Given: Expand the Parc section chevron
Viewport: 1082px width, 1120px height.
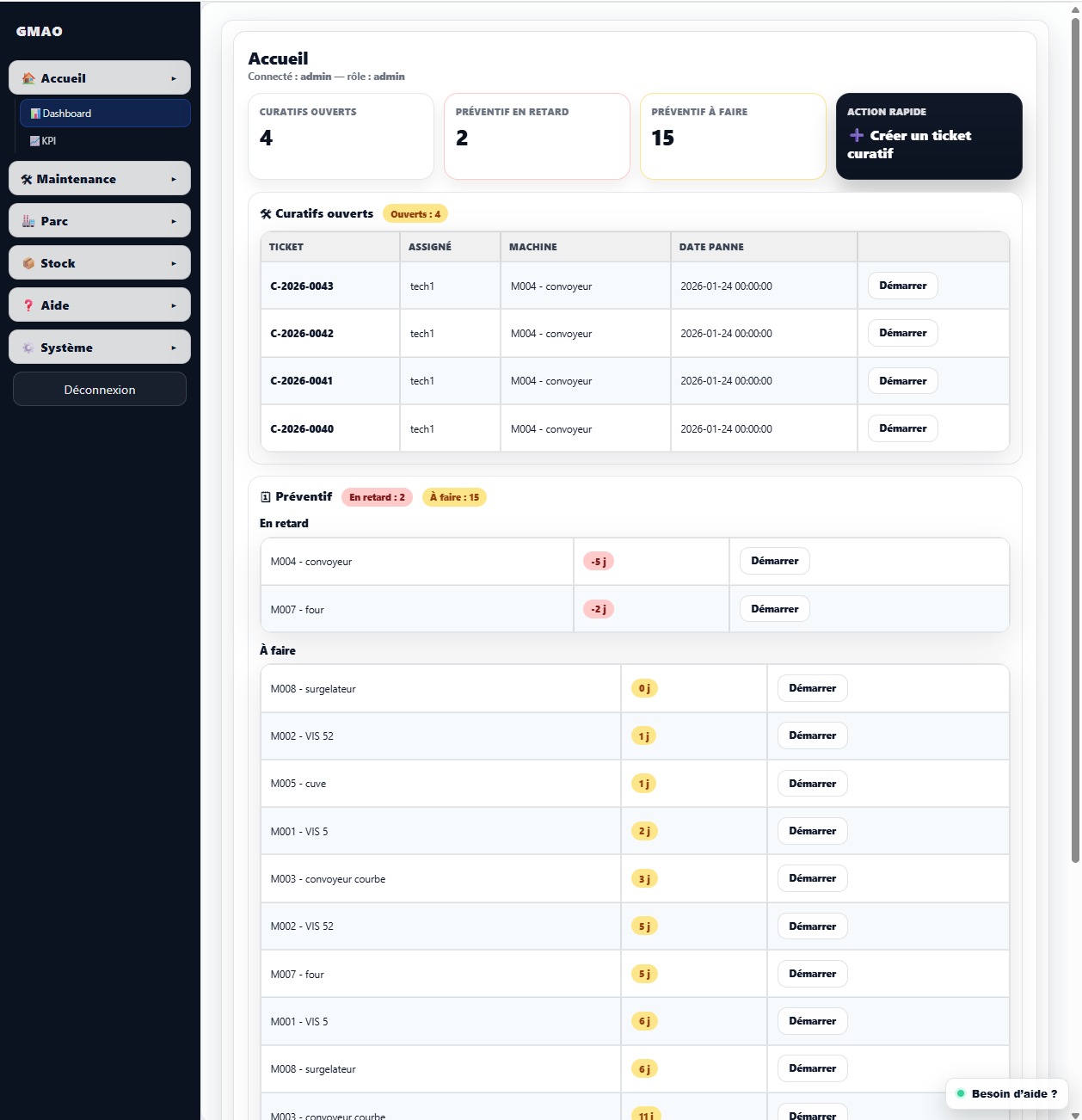Looking at the screenshot, I should point(174,221).
